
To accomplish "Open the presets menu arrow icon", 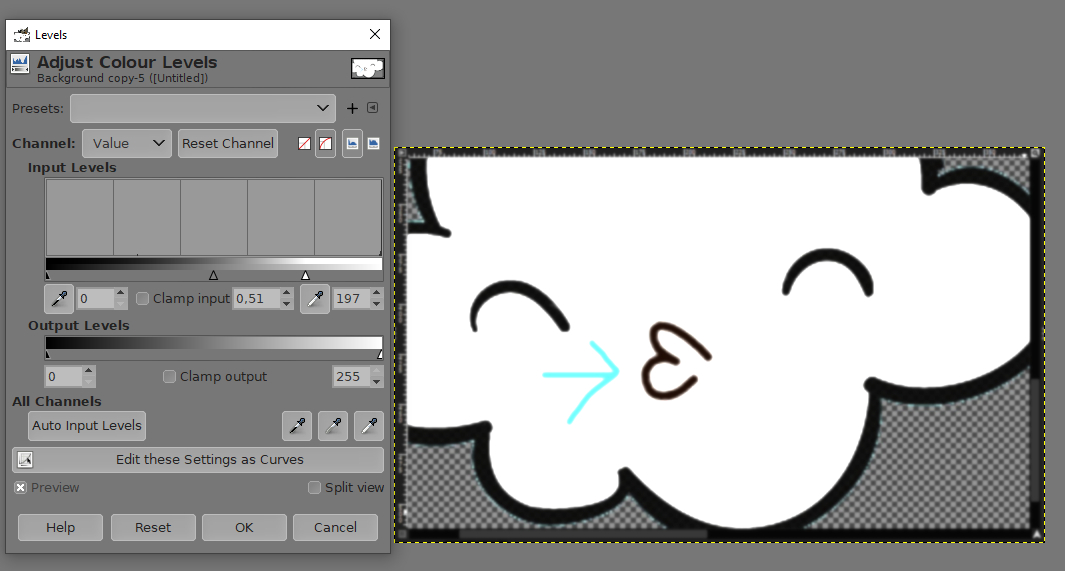I will [x=372, y=108].
